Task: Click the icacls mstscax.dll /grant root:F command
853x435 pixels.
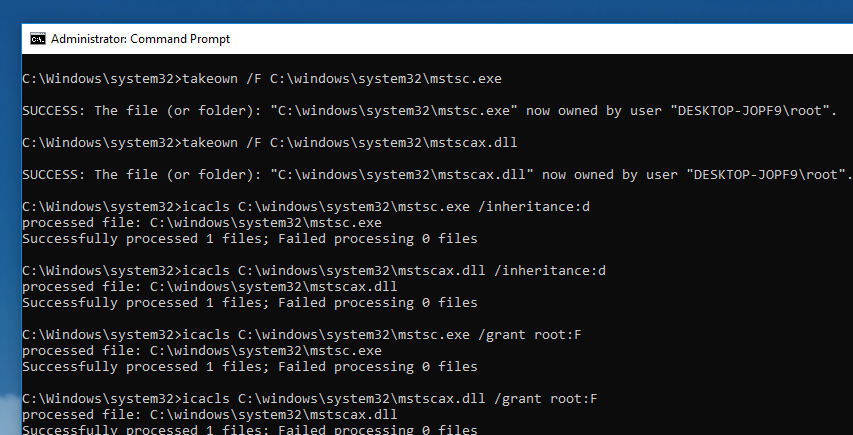Action: (x=310, y=399)
